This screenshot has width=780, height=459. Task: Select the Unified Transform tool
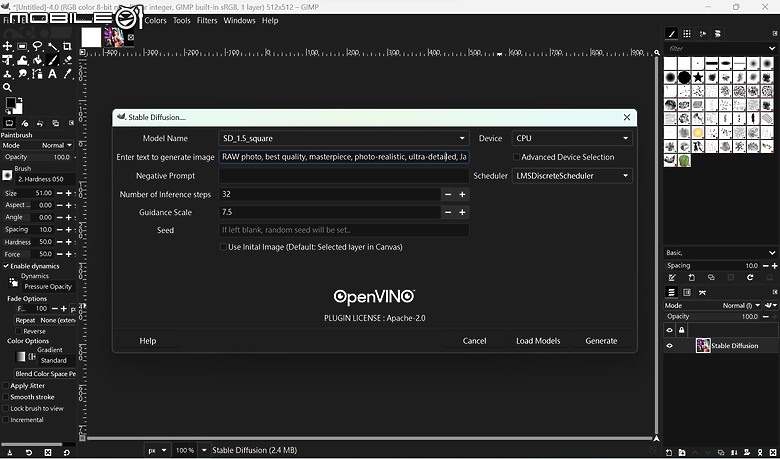click(x=7, y=60)
